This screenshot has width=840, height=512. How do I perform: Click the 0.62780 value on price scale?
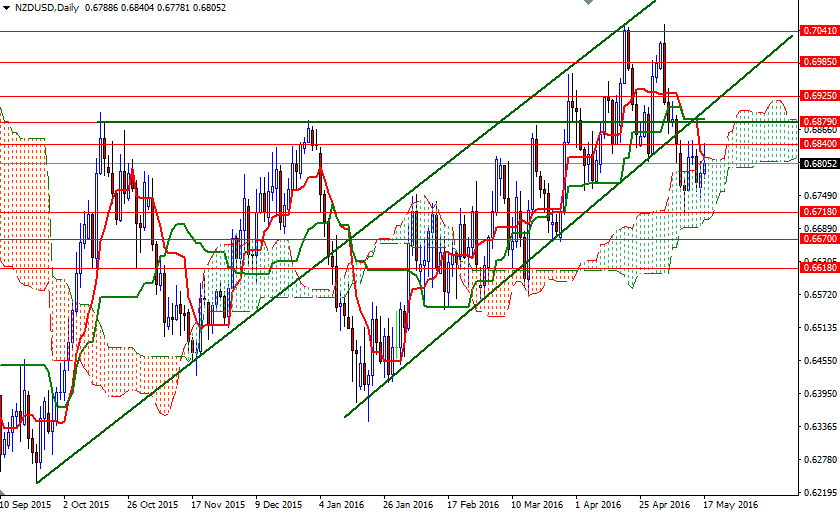819,459
